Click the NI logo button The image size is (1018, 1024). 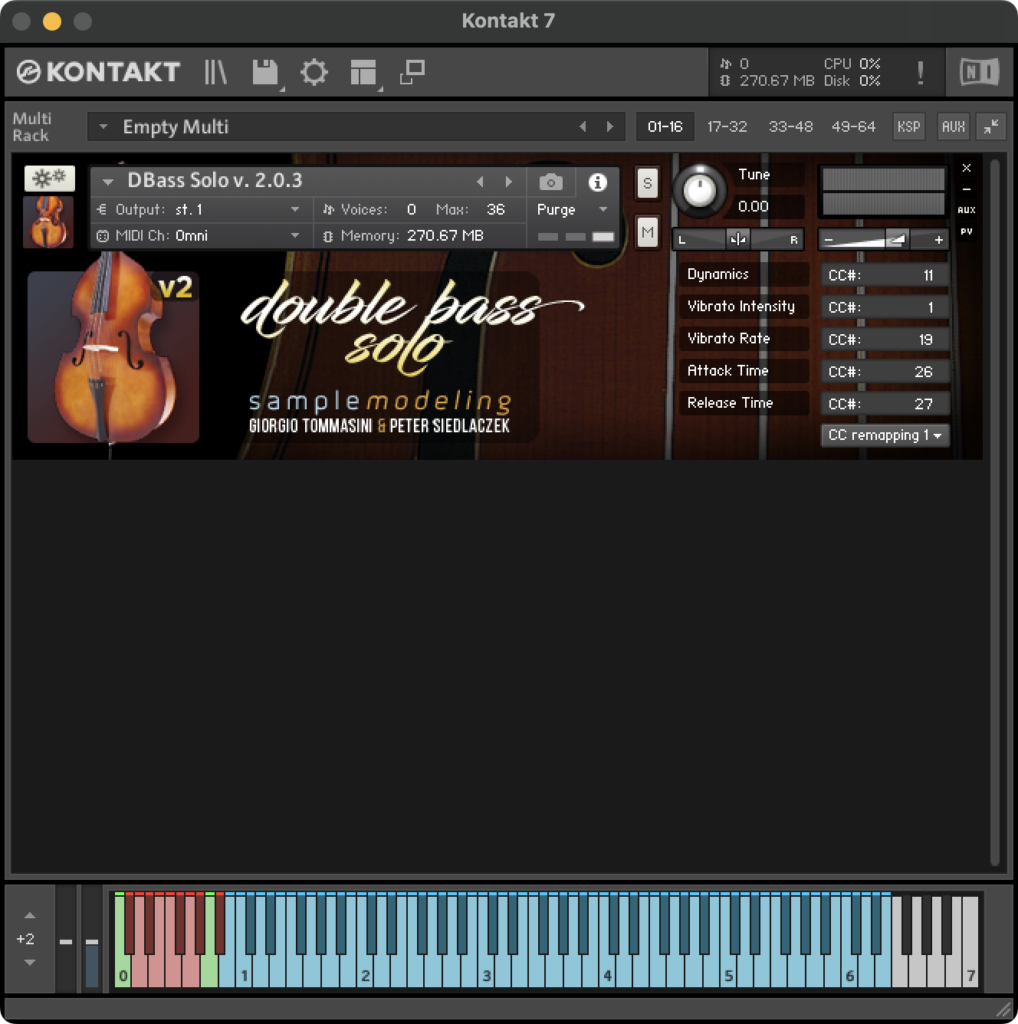(979, 72)
